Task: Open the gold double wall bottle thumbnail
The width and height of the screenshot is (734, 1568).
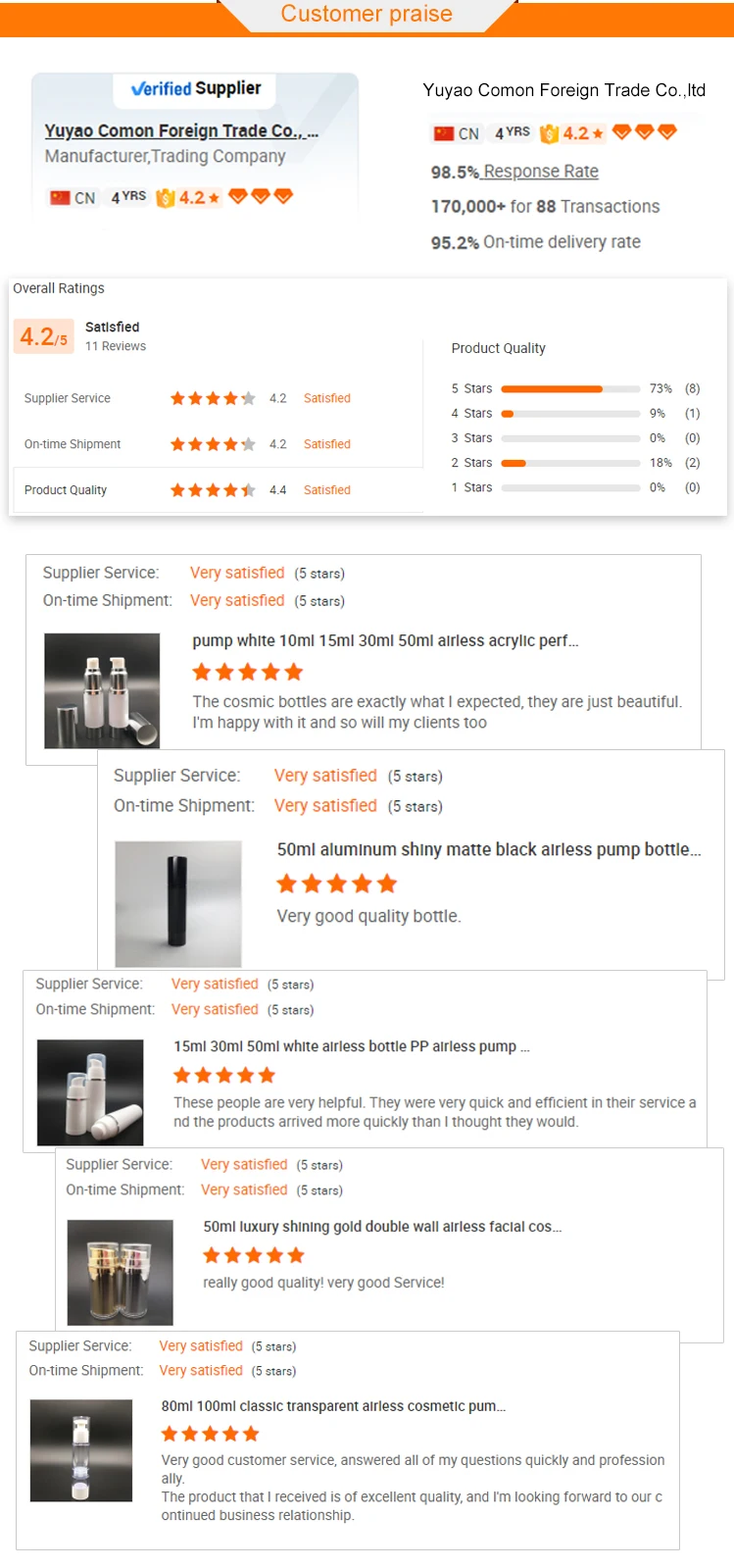Action: click(x=120, y=1272)
